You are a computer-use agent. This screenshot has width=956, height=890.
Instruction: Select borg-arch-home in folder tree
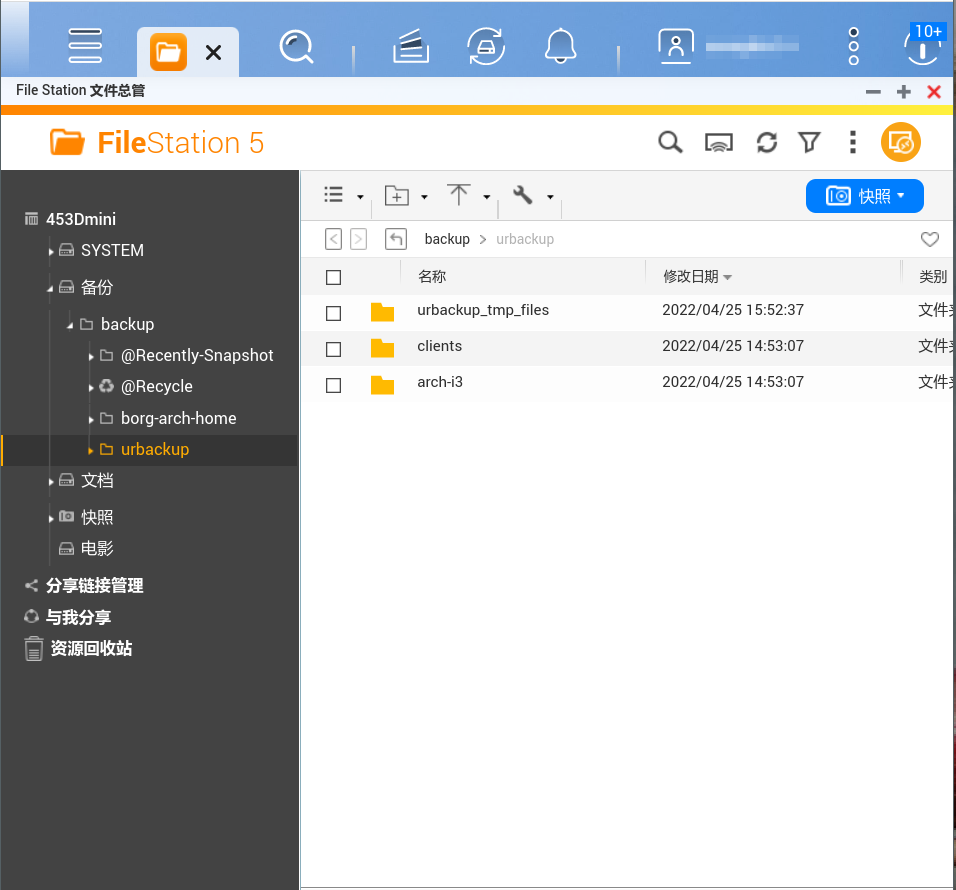pos(178,418)
